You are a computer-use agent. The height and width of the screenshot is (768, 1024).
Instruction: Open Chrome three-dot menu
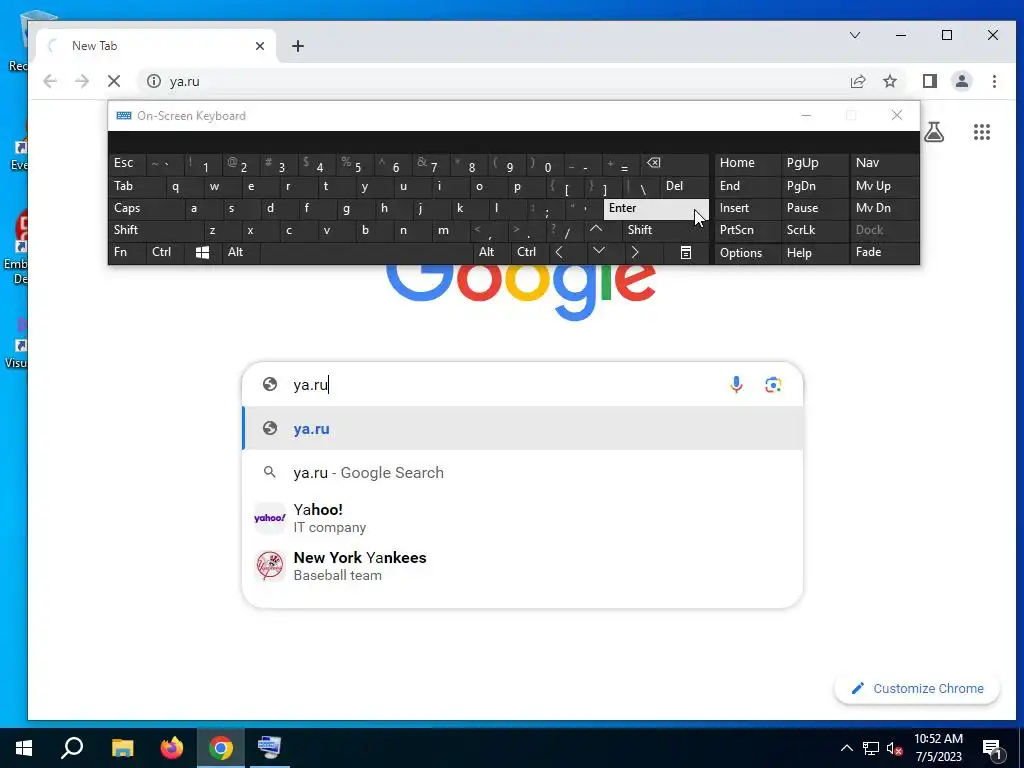coord(994,81)
